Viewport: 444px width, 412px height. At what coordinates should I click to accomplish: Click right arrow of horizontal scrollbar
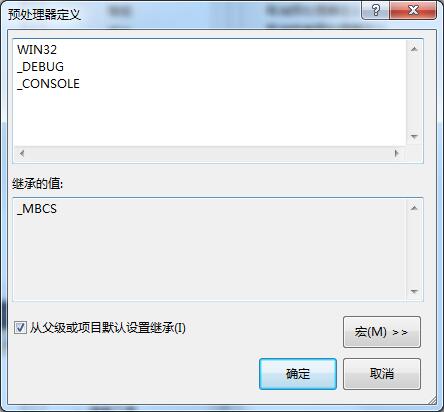396,153
